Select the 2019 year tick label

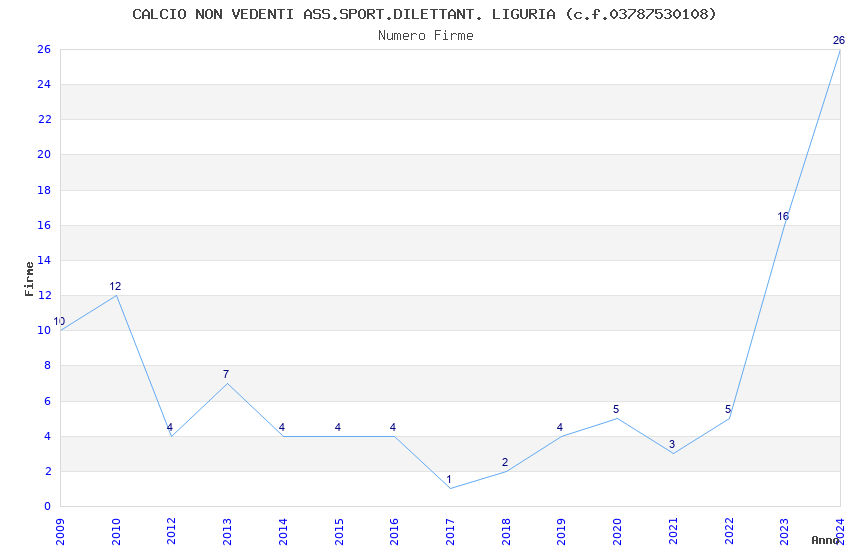coord(561,530)
